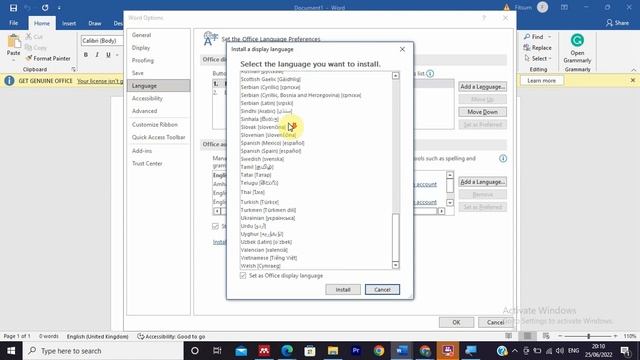Image resolution: width=640 pixels, height=360 pixels.
Task: Click Install in the display language dialog
Action: click(x=343, y=289)
